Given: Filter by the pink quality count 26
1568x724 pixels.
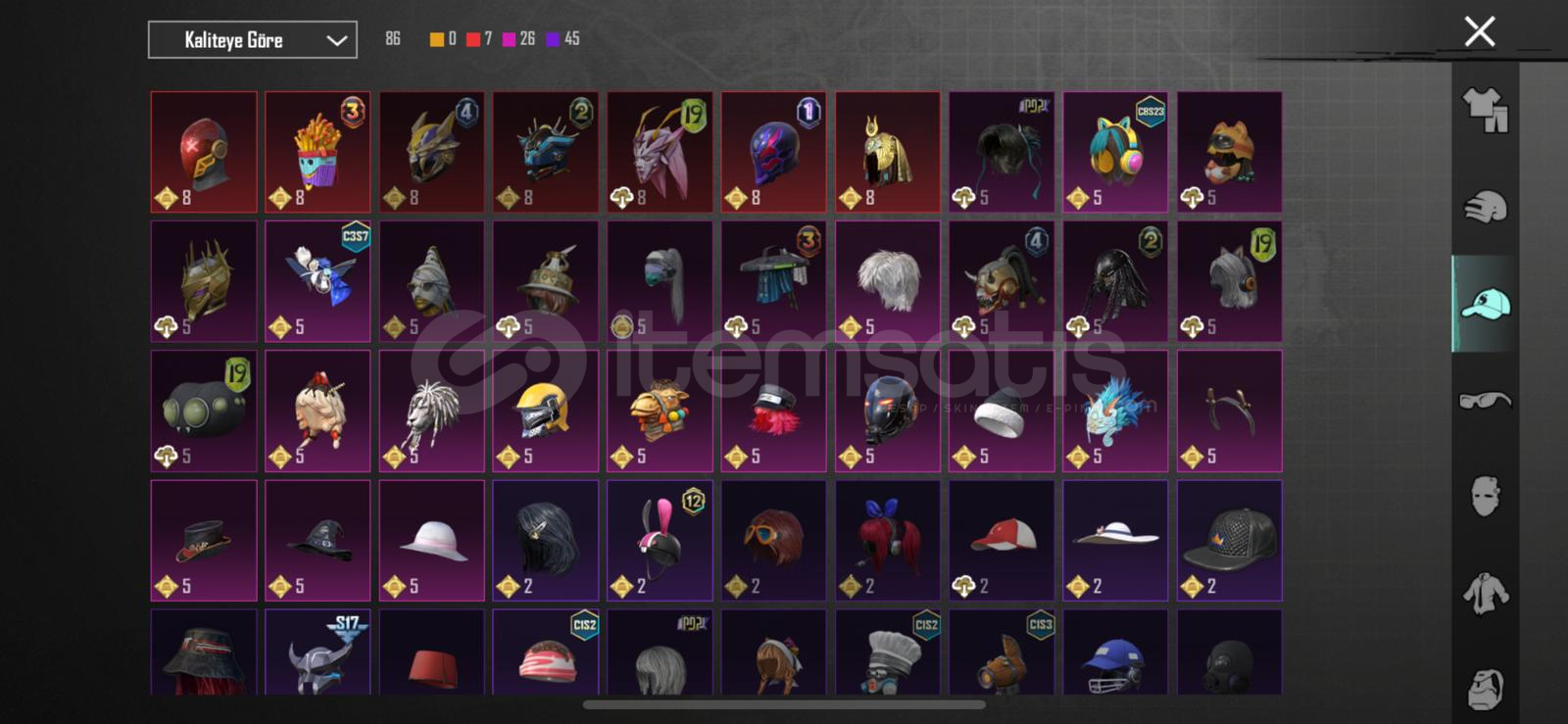Looking at the screenshot, I should pos(518,39).
